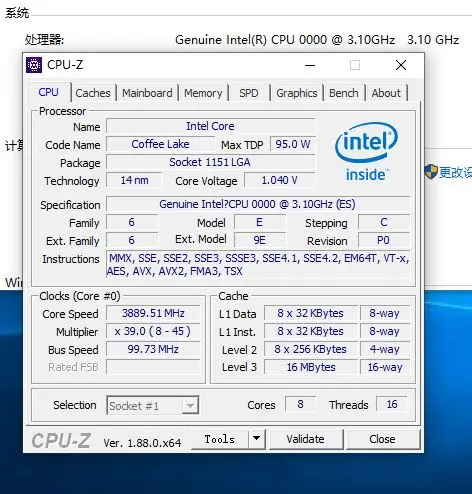Click the 1.040 V core voltage value
Image resolution: width=472 pixels, height=494 pixels.
pos(280,180)
